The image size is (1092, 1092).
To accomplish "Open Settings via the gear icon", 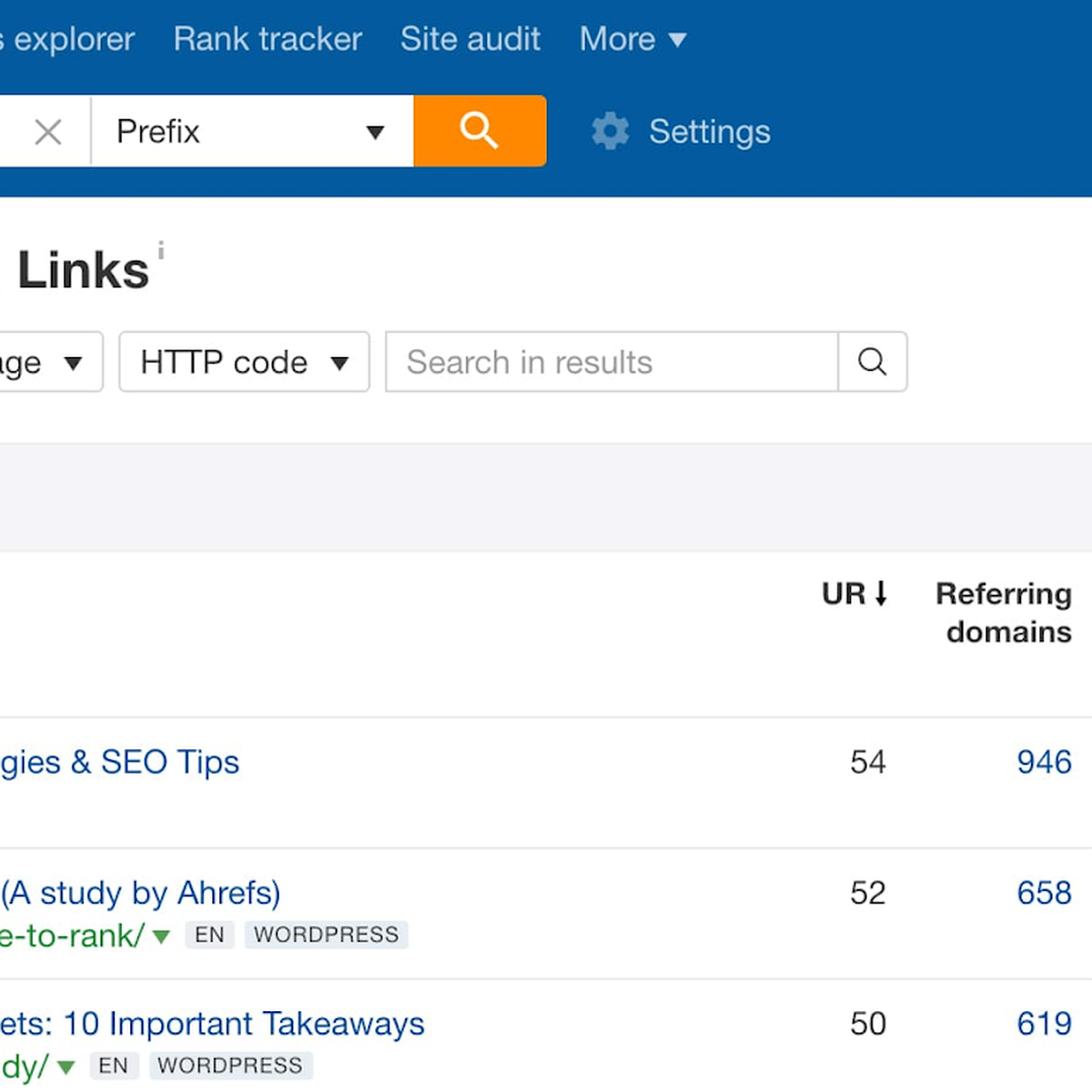I will (610, 131).
